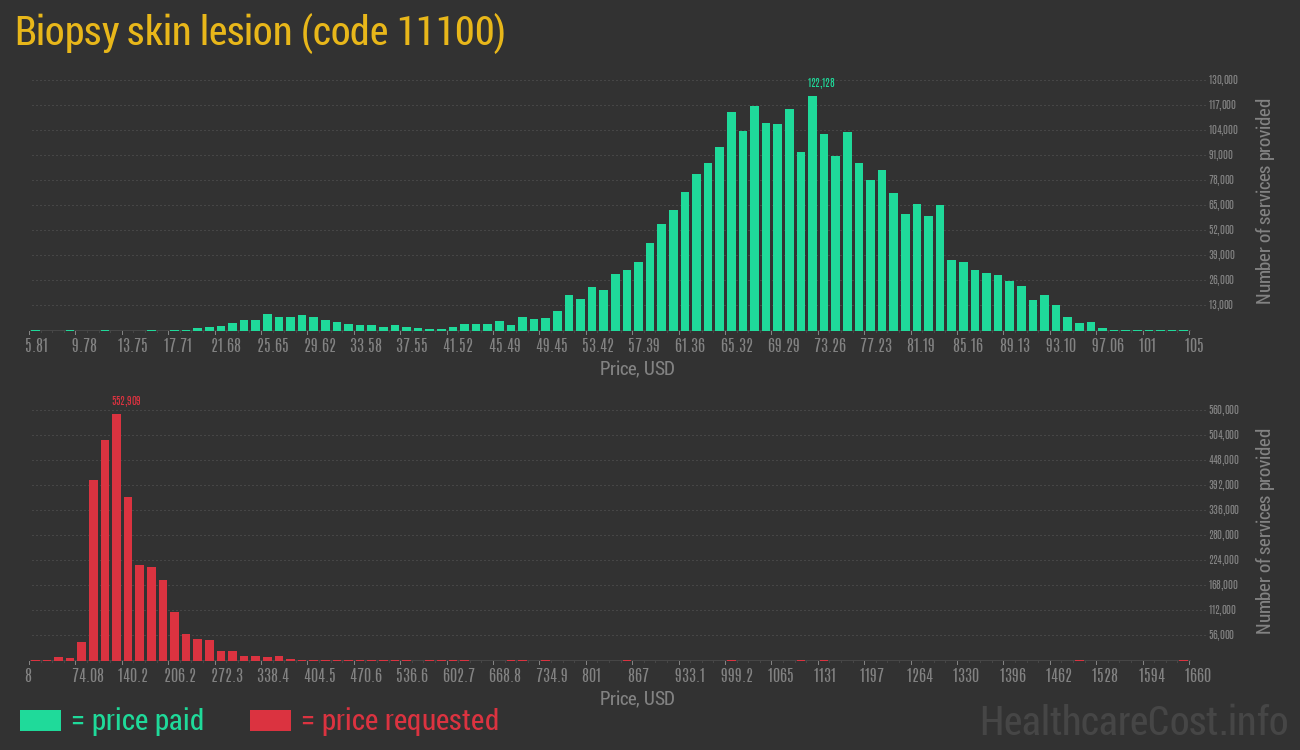Click the tallest red bar in price requested chart
Image resolution: width=1300 pixels, height=750 pixels.
click(116, 537)
